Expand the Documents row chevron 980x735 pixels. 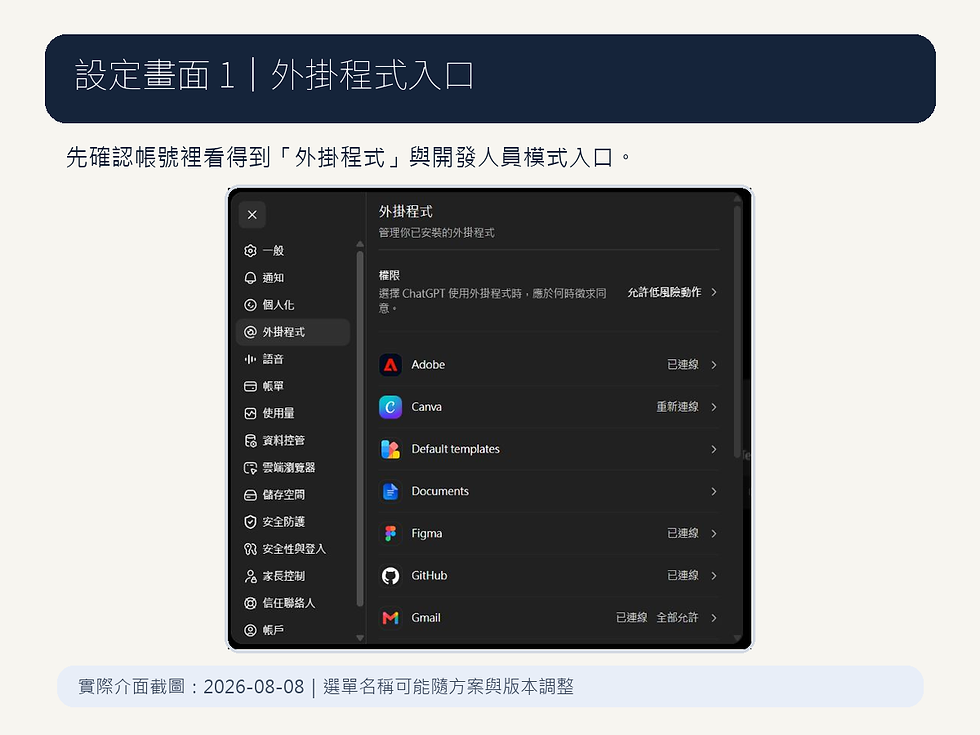pos(714,491)
